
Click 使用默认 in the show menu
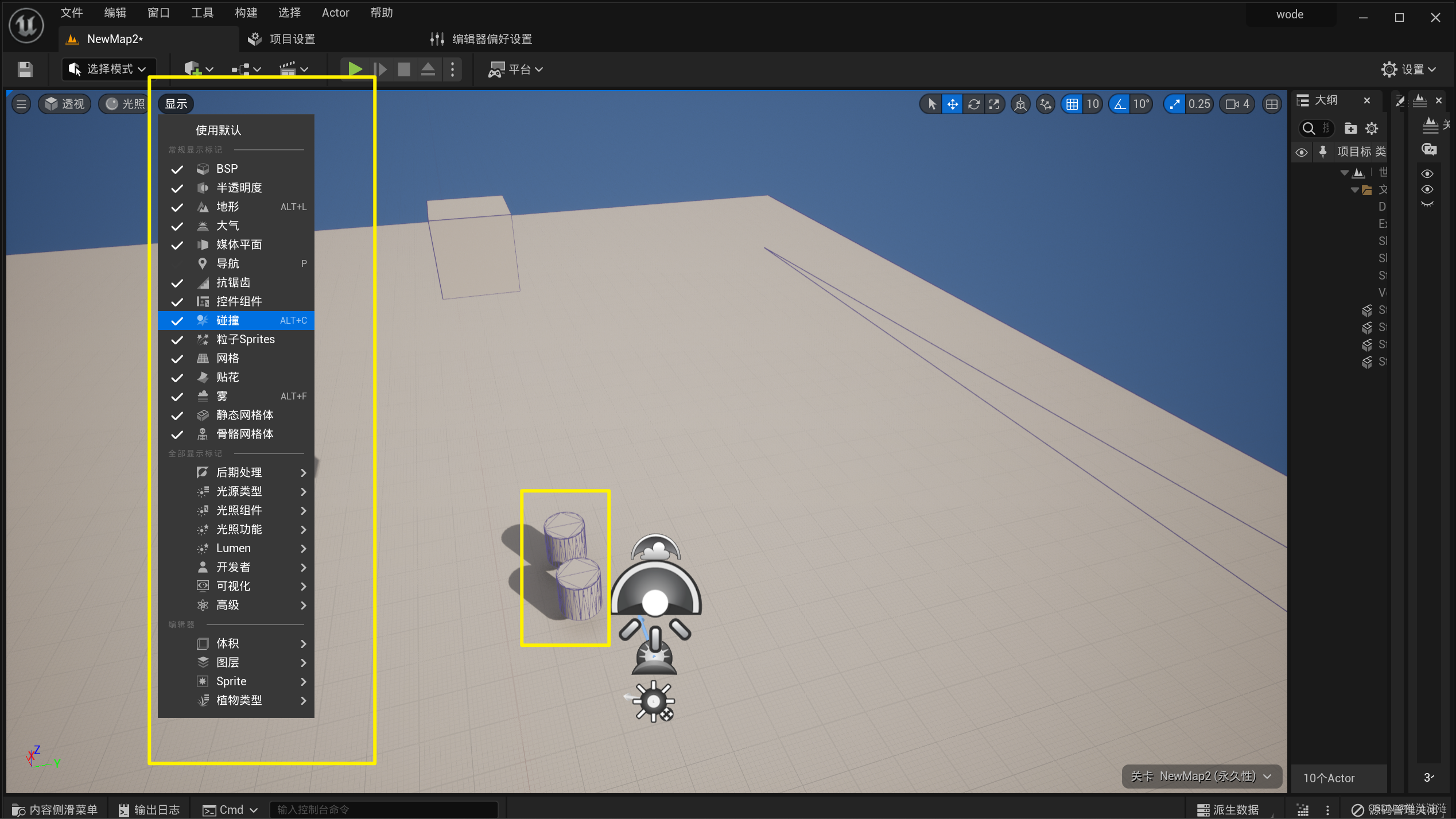point(218,130)
